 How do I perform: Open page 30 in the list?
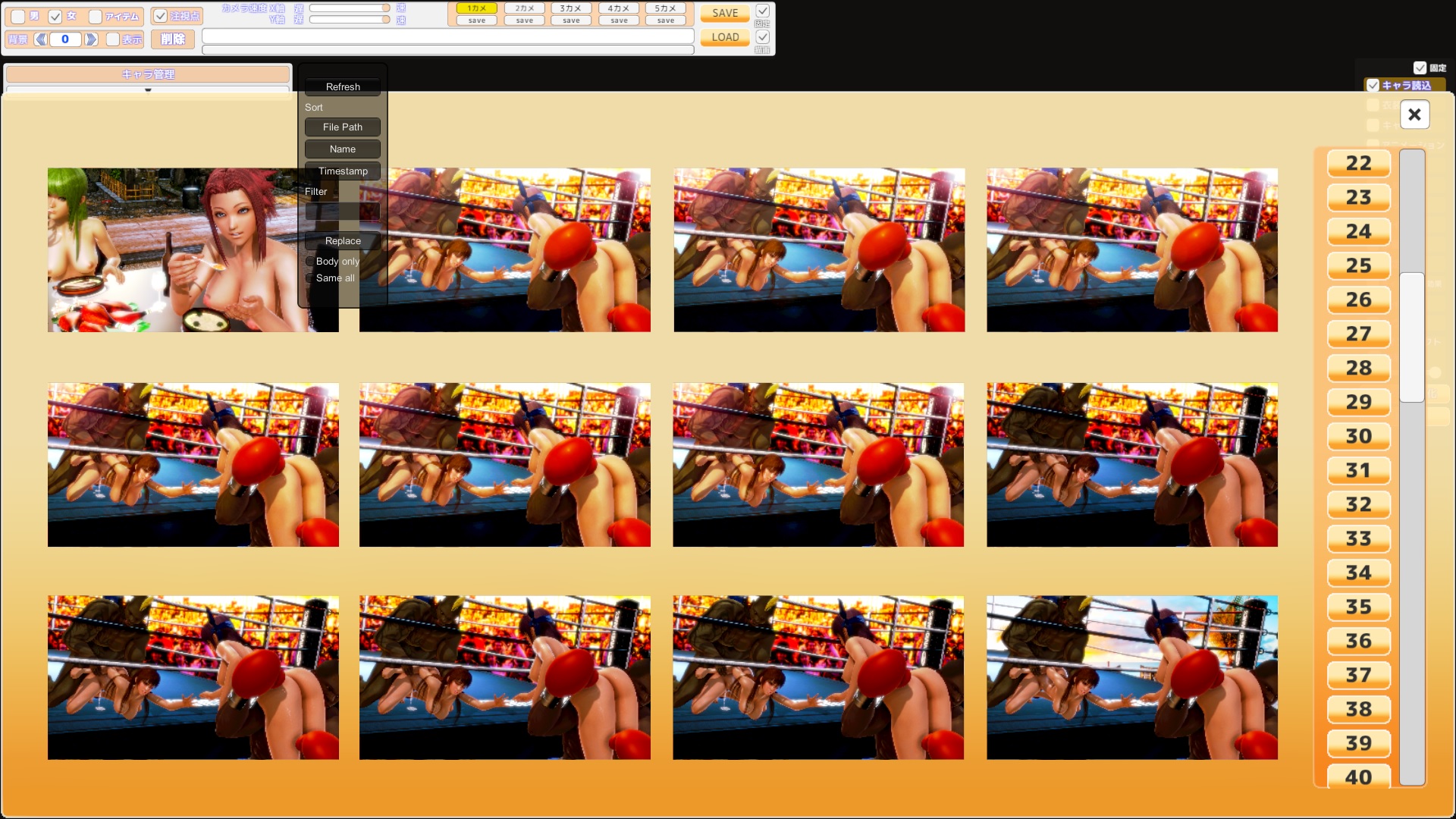pos(1358,436)
